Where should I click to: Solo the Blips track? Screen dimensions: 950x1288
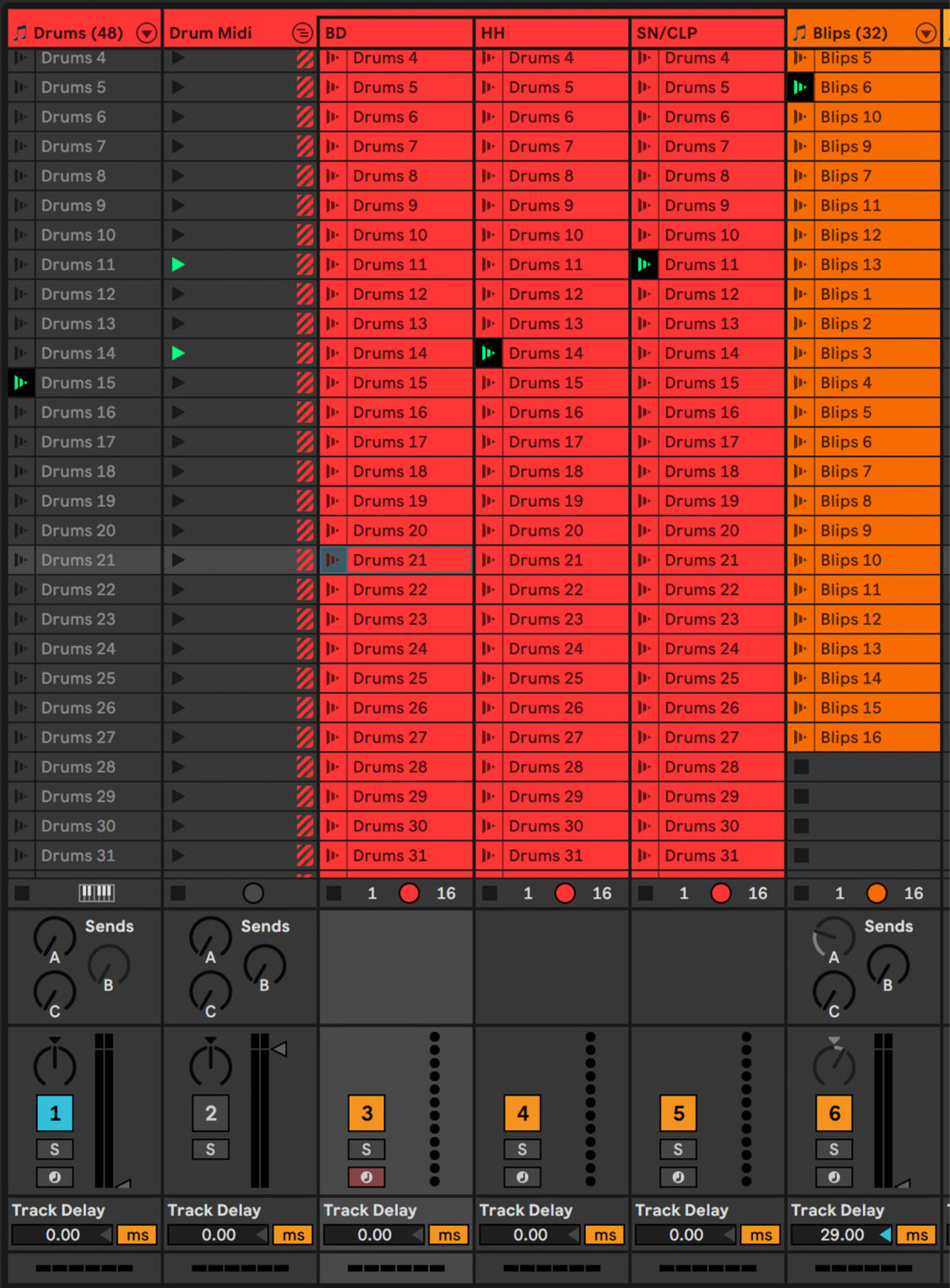click(x=833, y=1149)
